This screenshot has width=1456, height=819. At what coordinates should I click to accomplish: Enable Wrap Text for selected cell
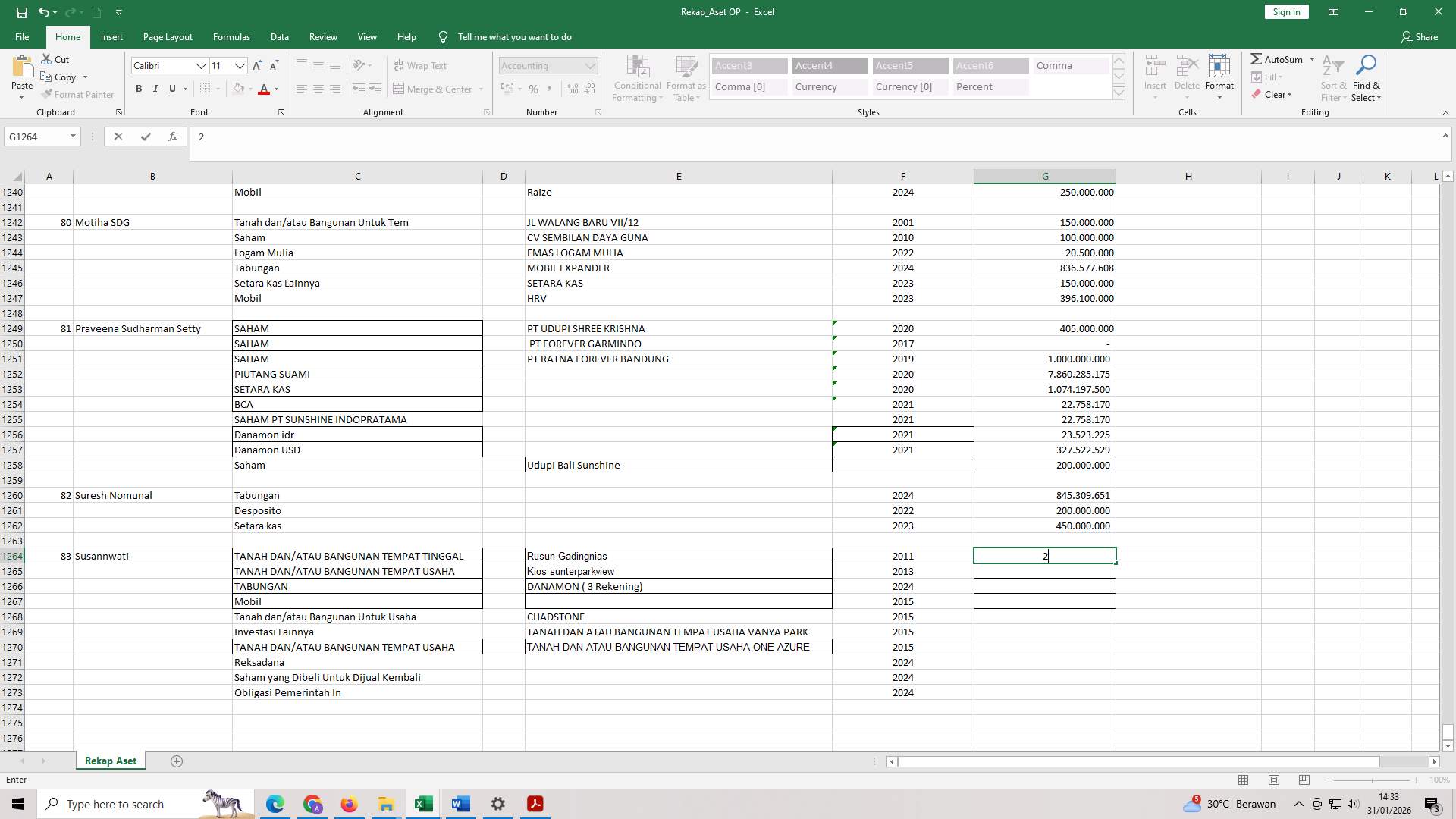422,65
